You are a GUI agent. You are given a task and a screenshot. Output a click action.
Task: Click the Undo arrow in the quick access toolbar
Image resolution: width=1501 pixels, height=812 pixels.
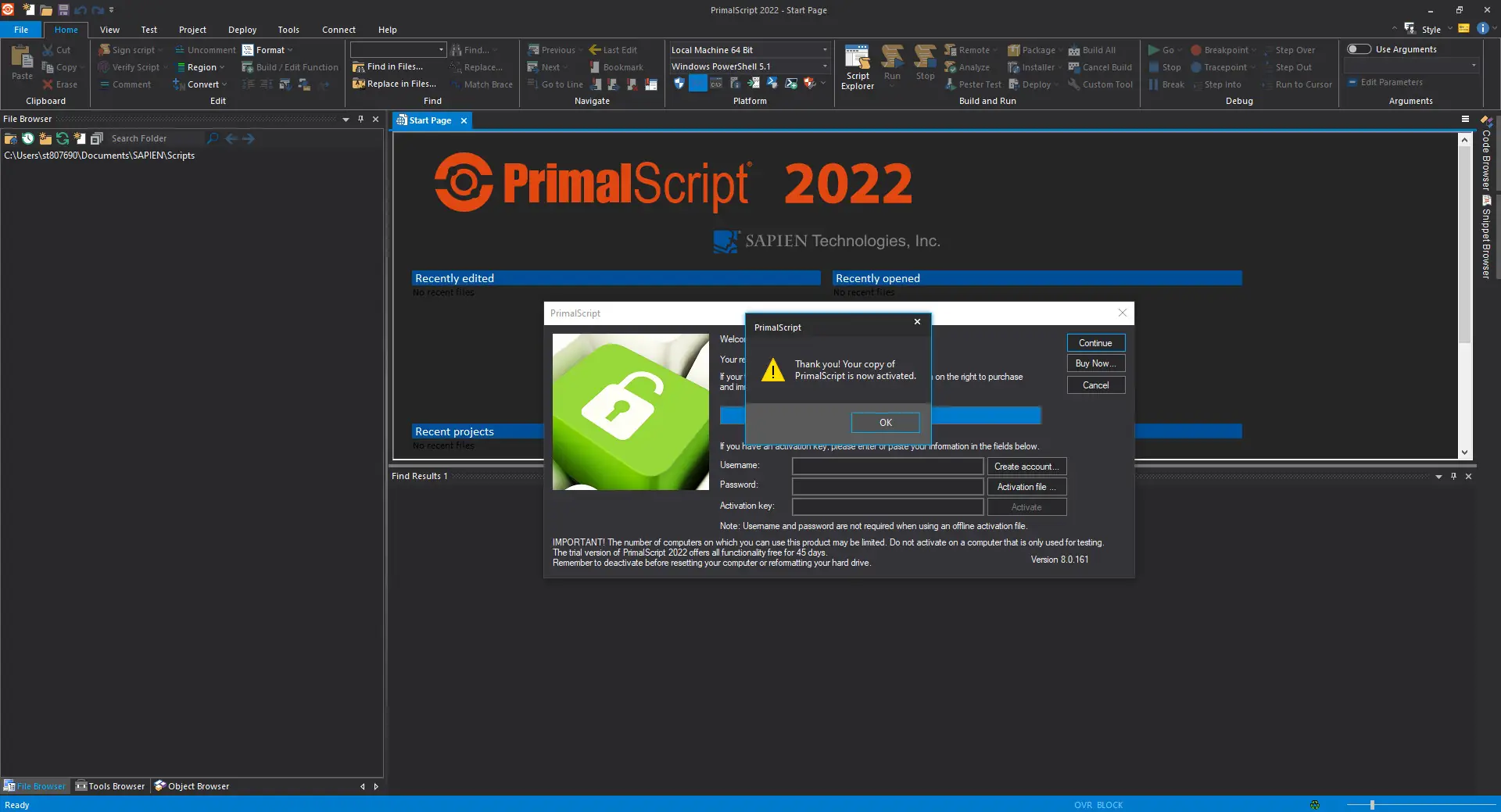tap(81, 10)
